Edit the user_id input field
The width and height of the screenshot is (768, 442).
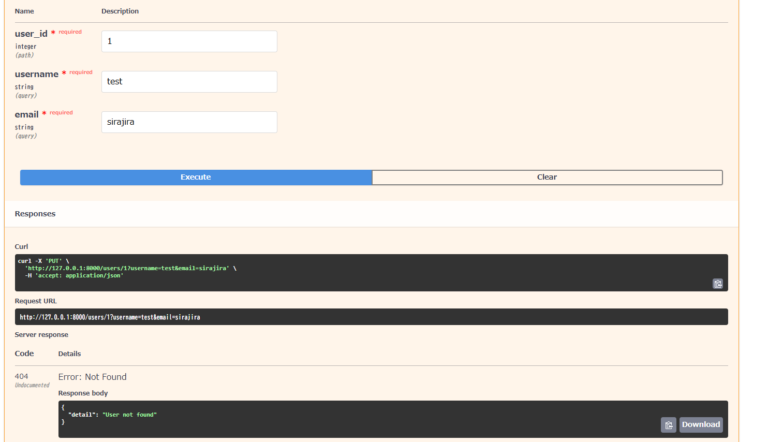(x=189, y=42)
